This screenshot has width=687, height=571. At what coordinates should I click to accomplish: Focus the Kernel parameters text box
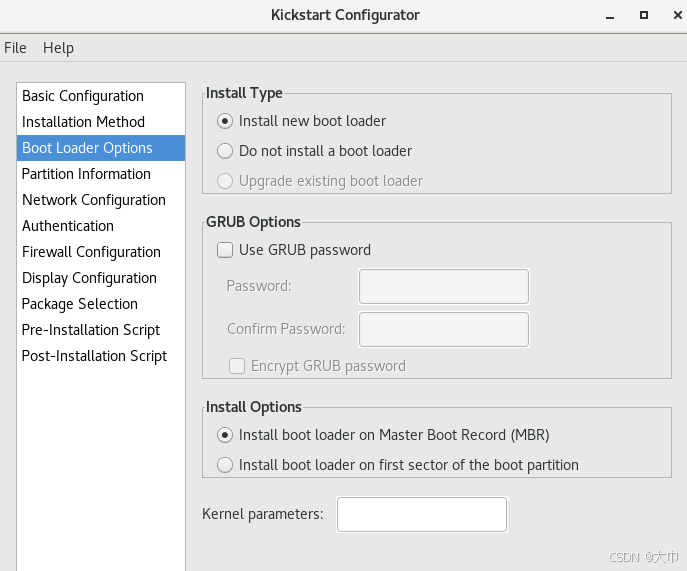[422, 514]
